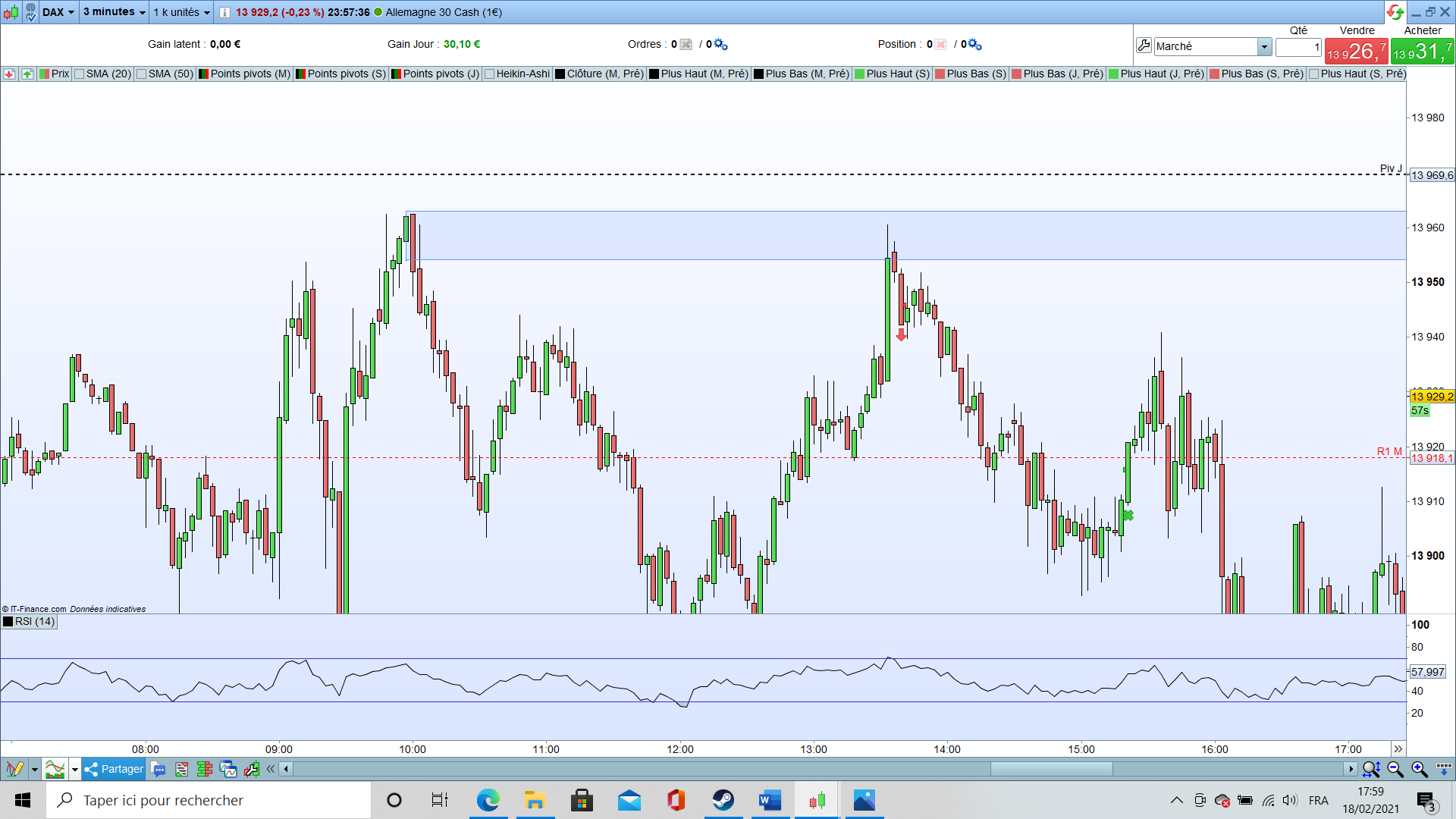
Task: Toggle the Heikin-Ashi checkbox
Action: pos(490,74)
